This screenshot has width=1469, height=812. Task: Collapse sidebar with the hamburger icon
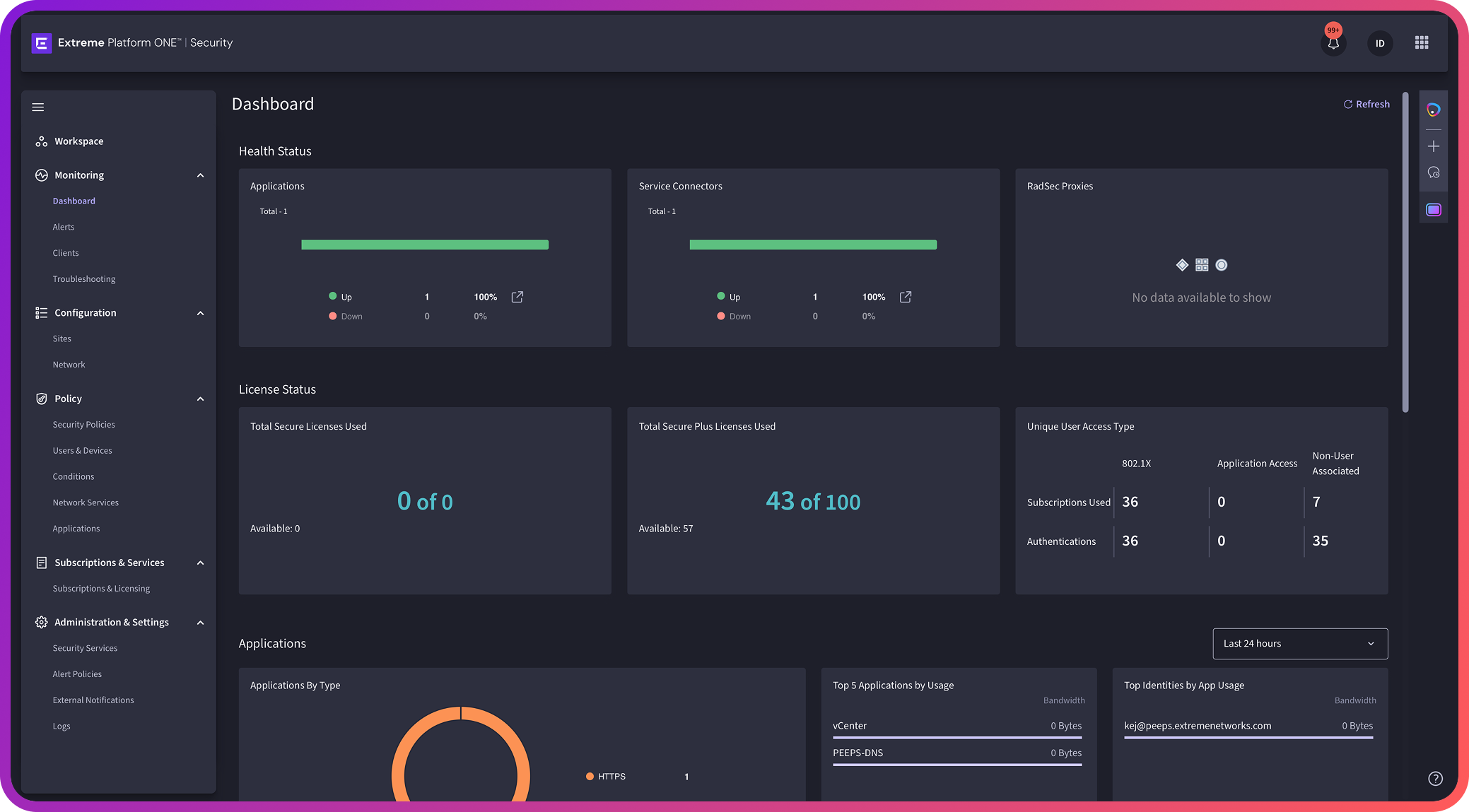pyautogui.click(x=38, y=107)
